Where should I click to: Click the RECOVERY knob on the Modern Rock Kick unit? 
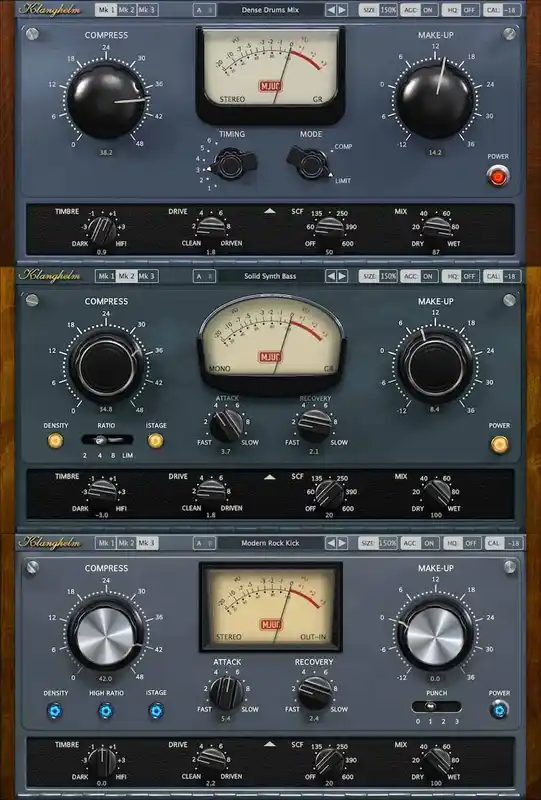[x=314, y=693]
